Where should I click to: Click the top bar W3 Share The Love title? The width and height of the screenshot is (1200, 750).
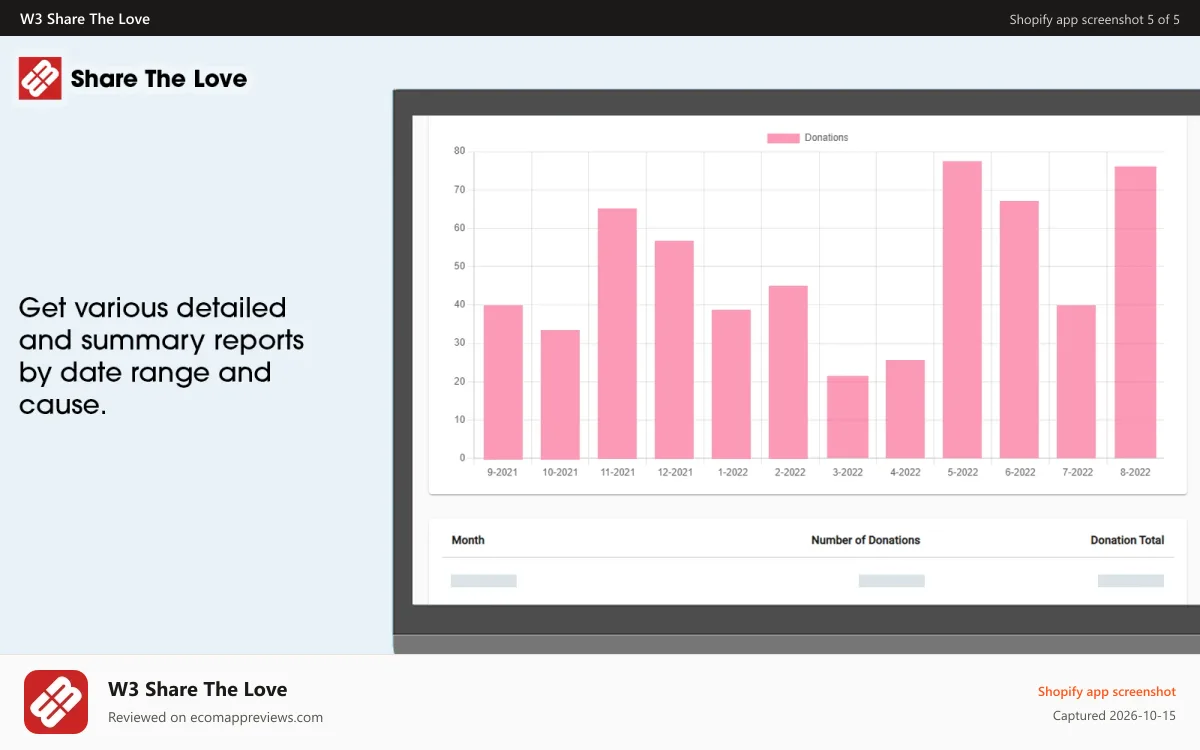[x=85, y=18]
